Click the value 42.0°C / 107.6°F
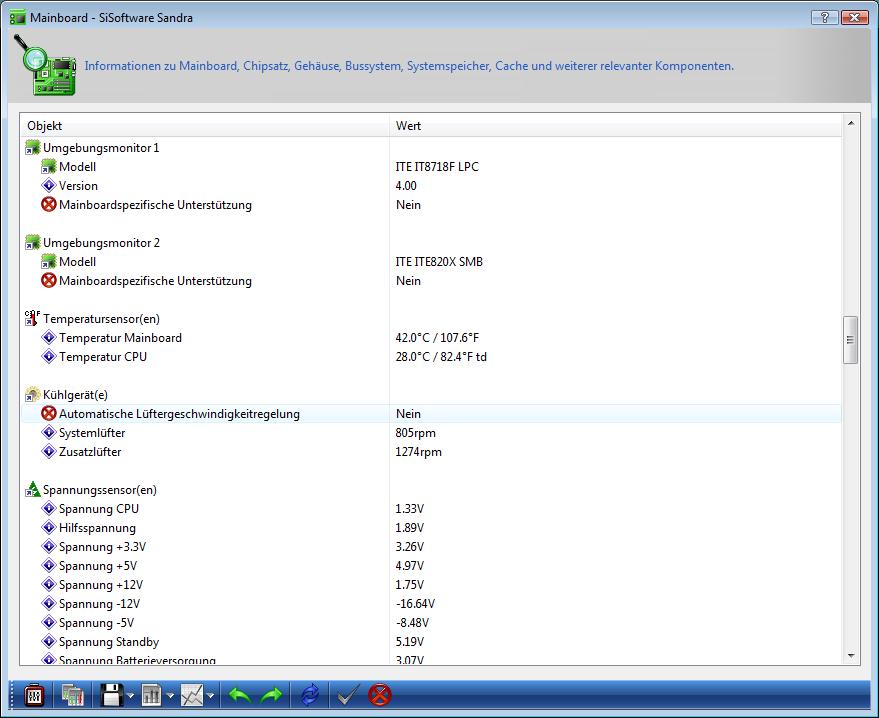Viewport: 879px width, 718px height. coord(437,338)
